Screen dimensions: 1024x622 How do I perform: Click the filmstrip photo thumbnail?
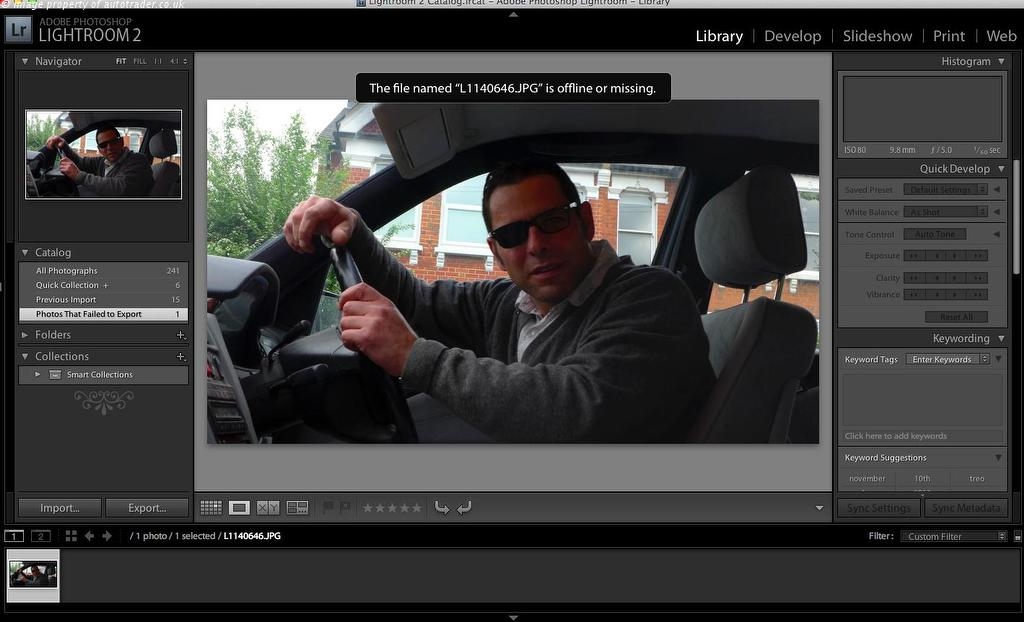pos(33,575)
